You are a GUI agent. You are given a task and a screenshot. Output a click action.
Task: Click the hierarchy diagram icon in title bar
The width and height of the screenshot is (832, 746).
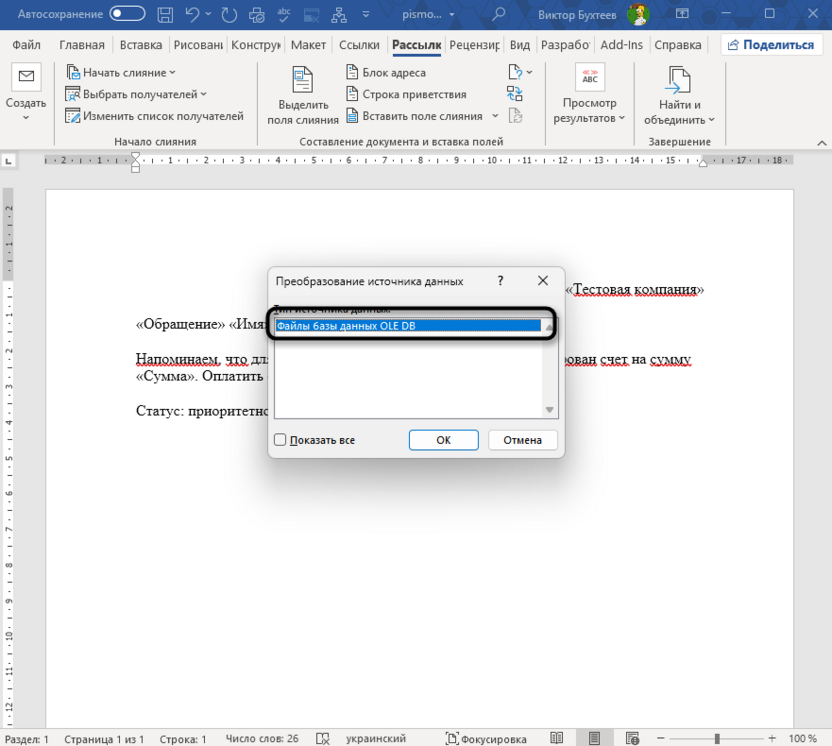coord(339,15)
